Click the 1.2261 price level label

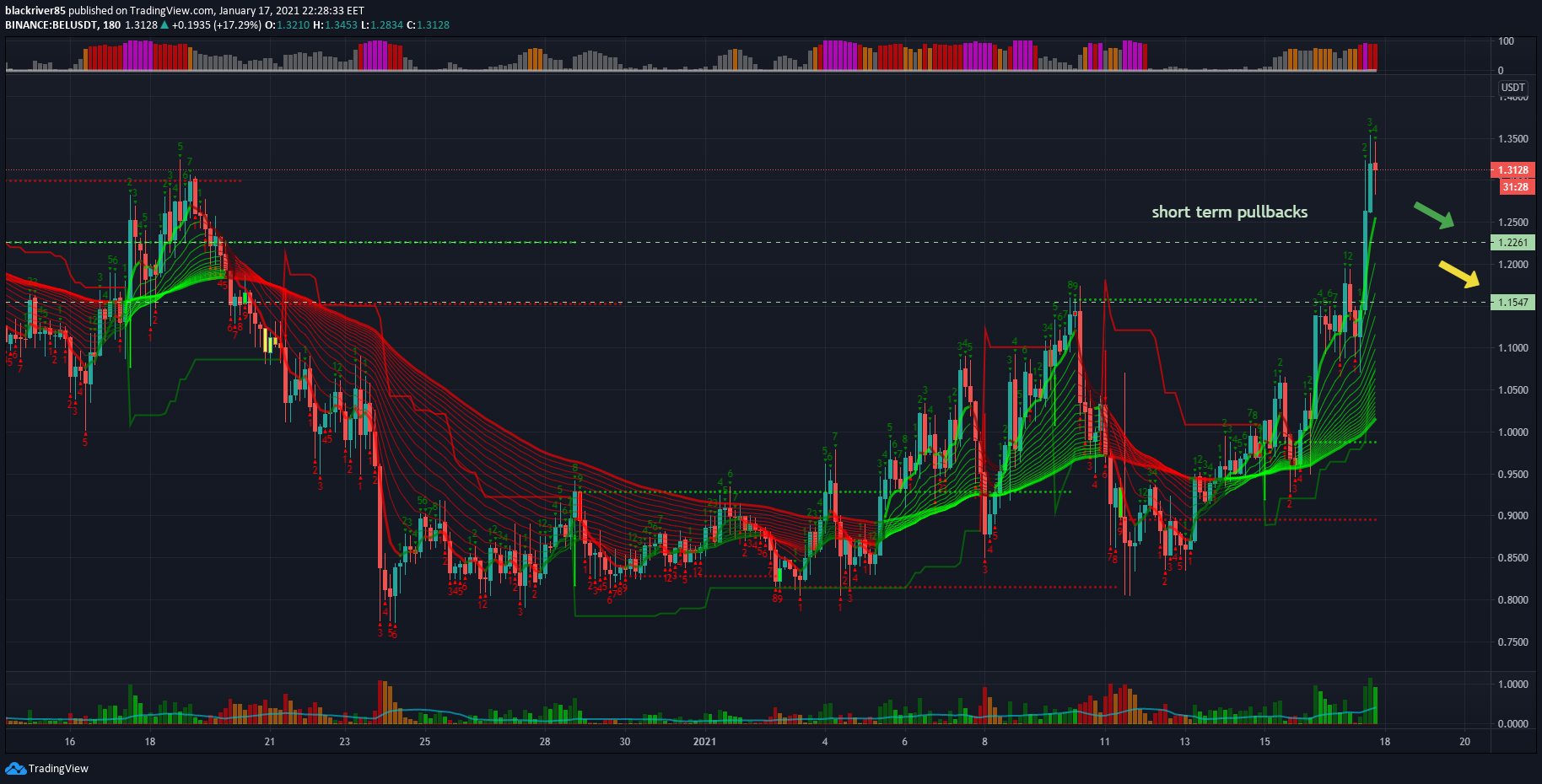[1512, 243]
